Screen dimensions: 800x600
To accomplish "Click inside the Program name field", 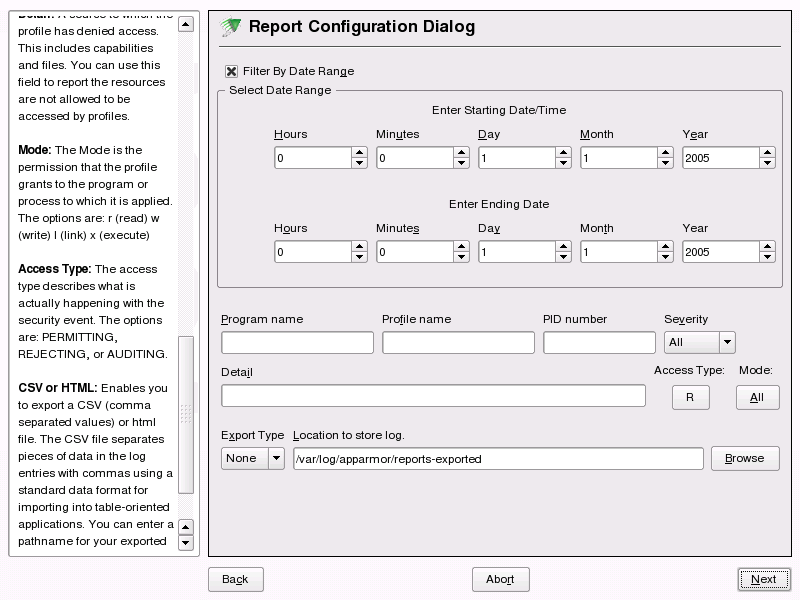I will click(x=295, y=342).
